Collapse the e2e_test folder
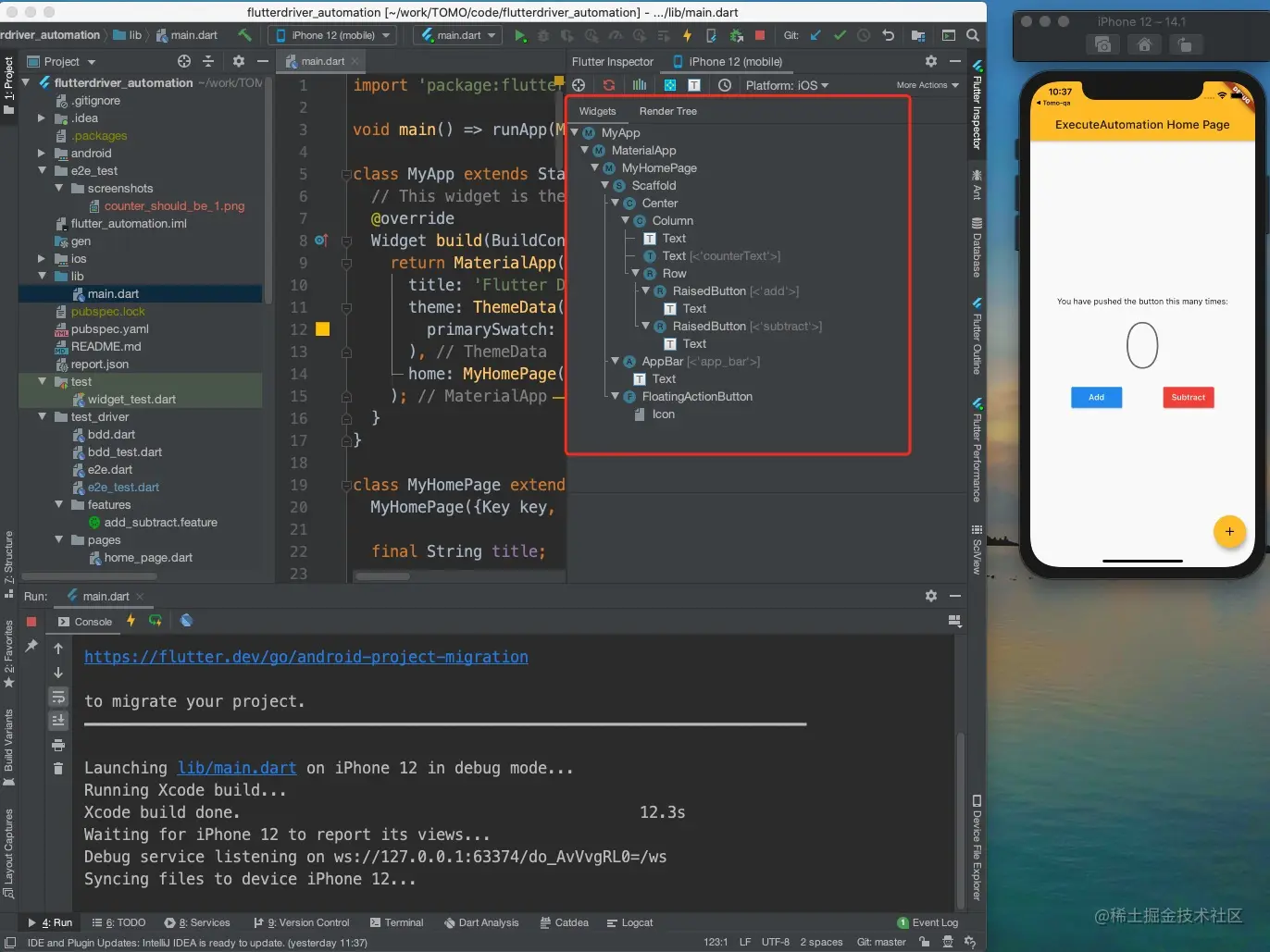This screenshot has width=1270, height=952. tap(43, 170)
